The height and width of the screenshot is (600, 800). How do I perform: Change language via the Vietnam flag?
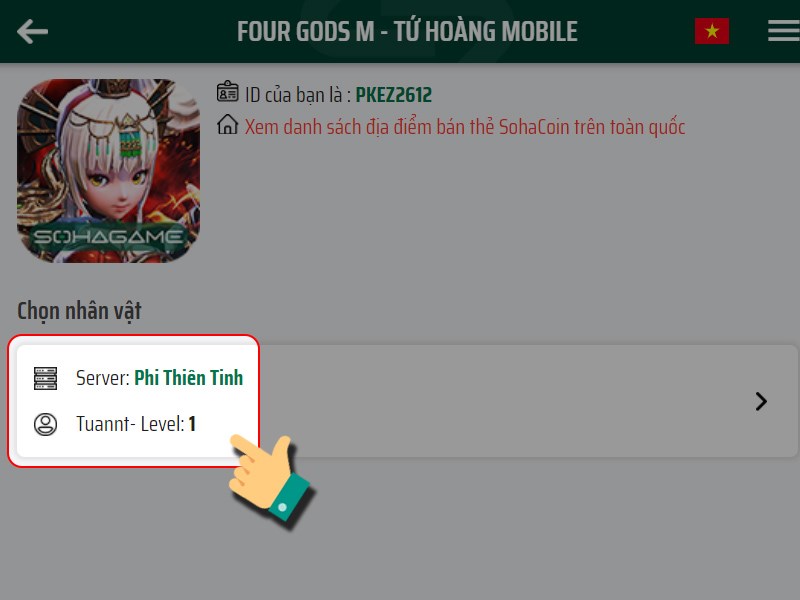coord(712,31)
